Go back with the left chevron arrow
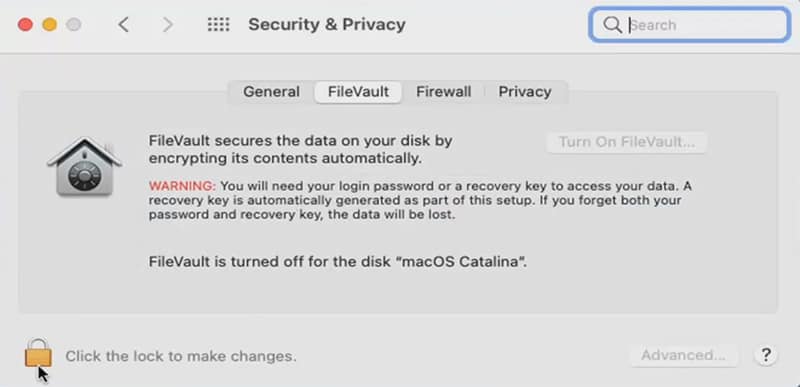The image size is (800, 387). pos(123,24)
